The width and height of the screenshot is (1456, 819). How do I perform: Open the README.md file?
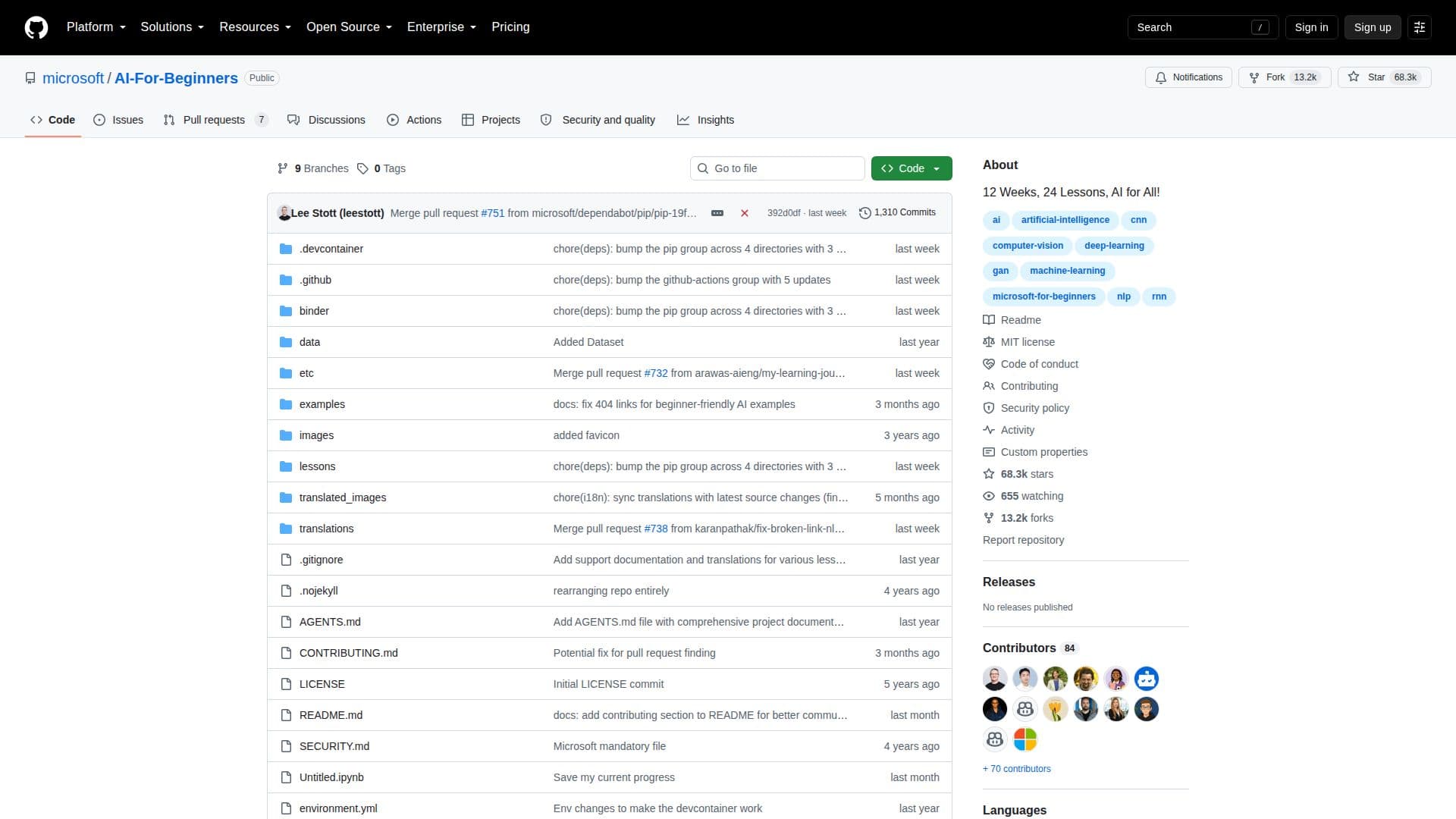pyautogui.click(x=331, y=715)
